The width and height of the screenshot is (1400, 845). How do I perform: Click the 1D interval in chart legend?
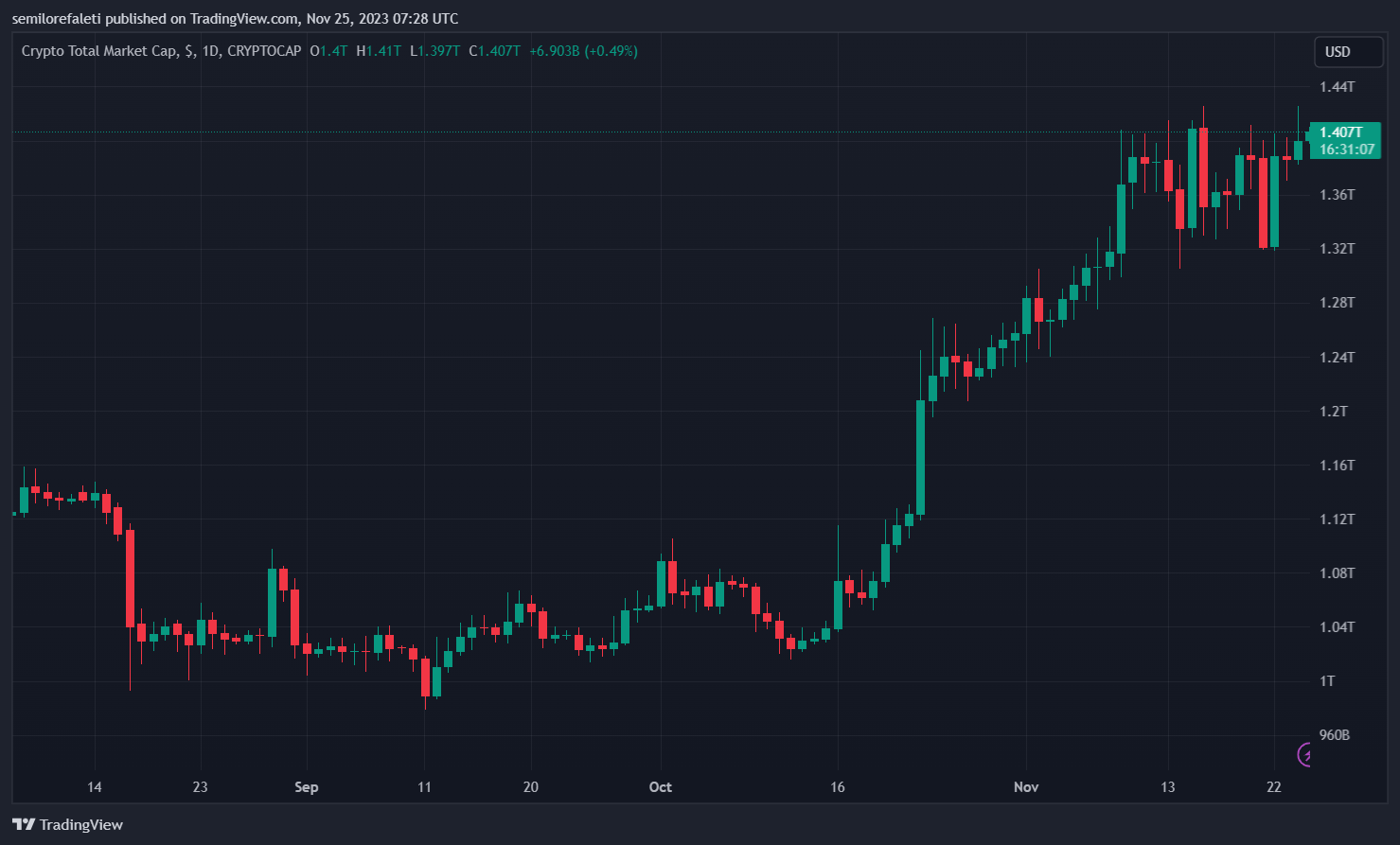(x=209, y=51)
